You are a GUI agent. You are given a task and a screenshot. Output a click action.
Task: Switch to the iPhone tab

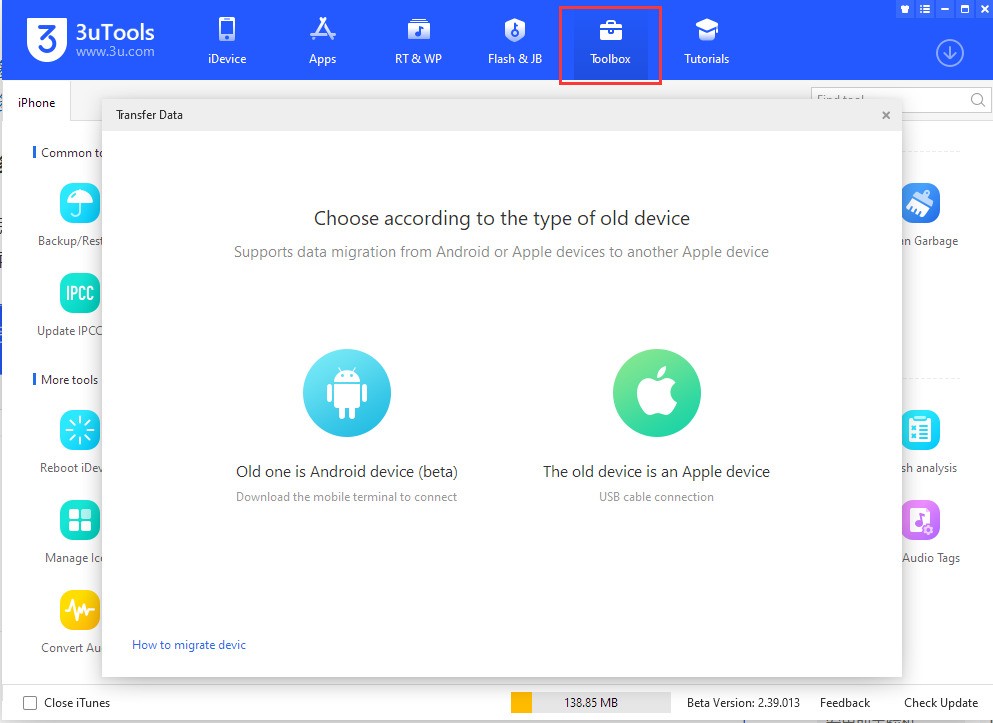coord(36,102)
